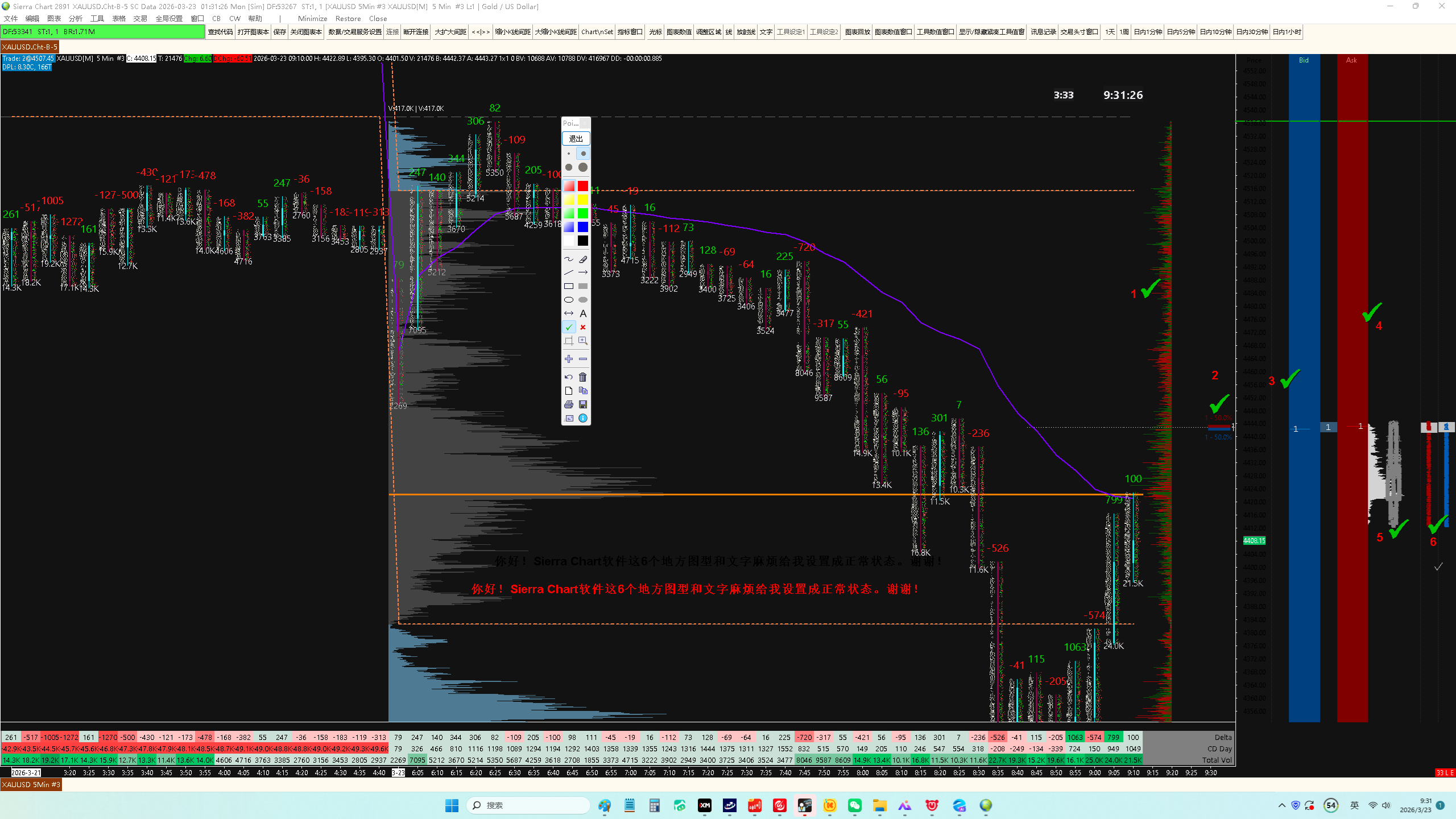Switch to XAUUSD.Cht-B-5 chart tab
The width and height of the screenshot is (1456, 819).
tap(30, 47)
